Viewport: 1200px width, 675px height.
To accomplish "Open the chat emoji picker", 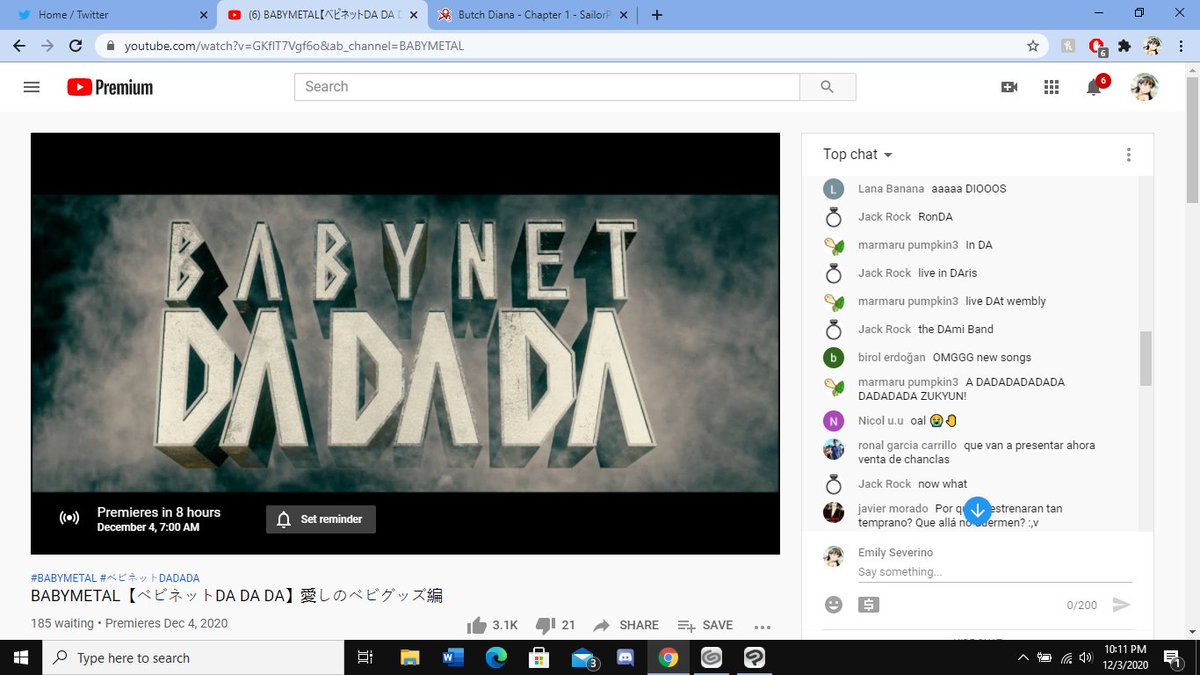I will click(x=833, y=604).
